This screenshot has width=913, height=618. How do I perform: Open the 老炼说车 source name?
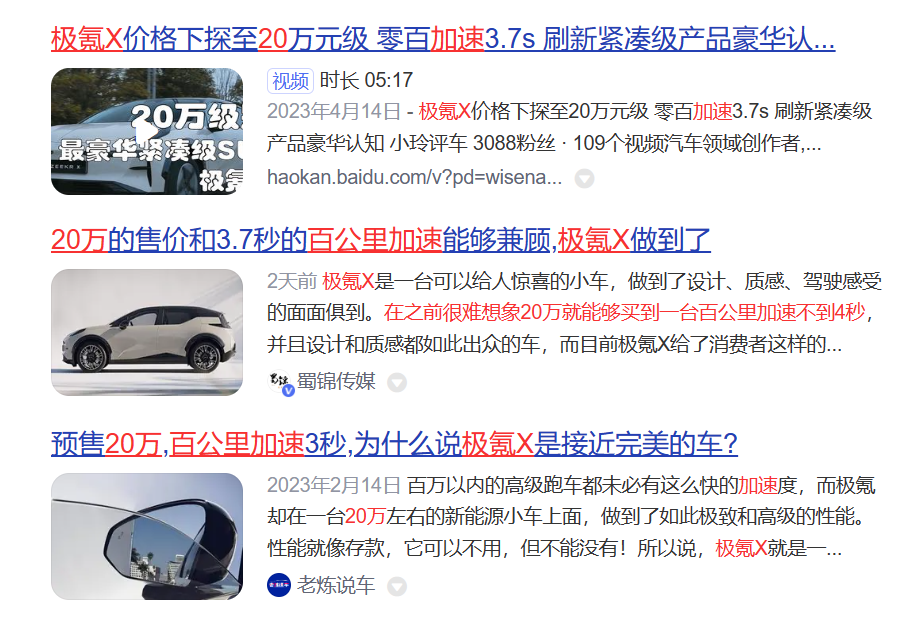pos(336,585)
